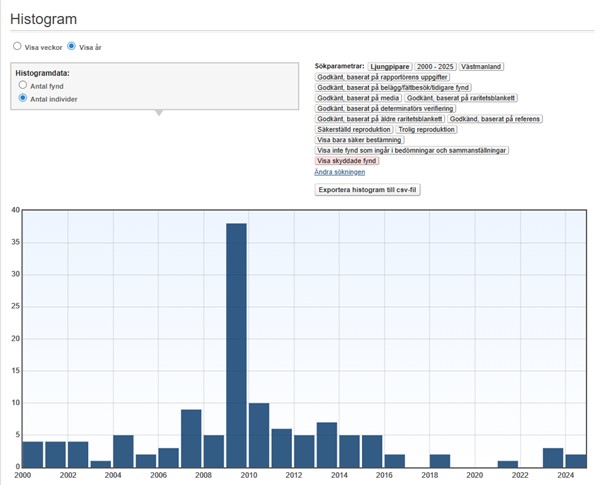Click the "Godkänd, baserat på referens" tag
The image size is (602, 485).
(495, 119)
